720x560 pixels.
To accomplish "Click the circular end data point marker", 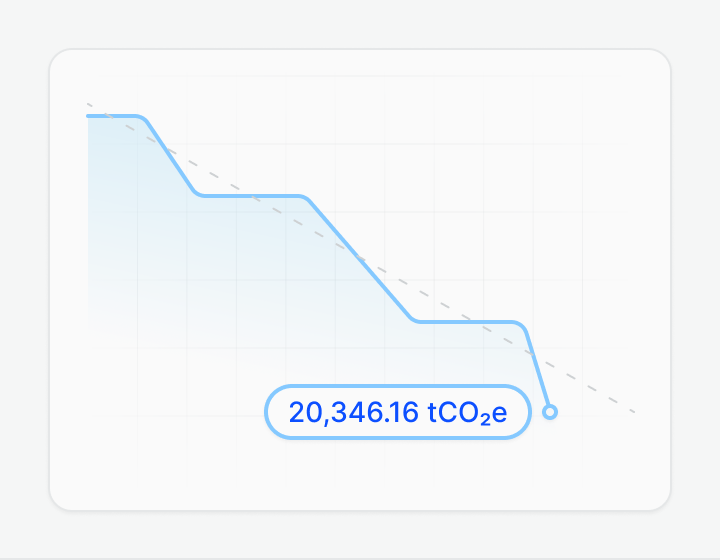I will tap(549, 411).
